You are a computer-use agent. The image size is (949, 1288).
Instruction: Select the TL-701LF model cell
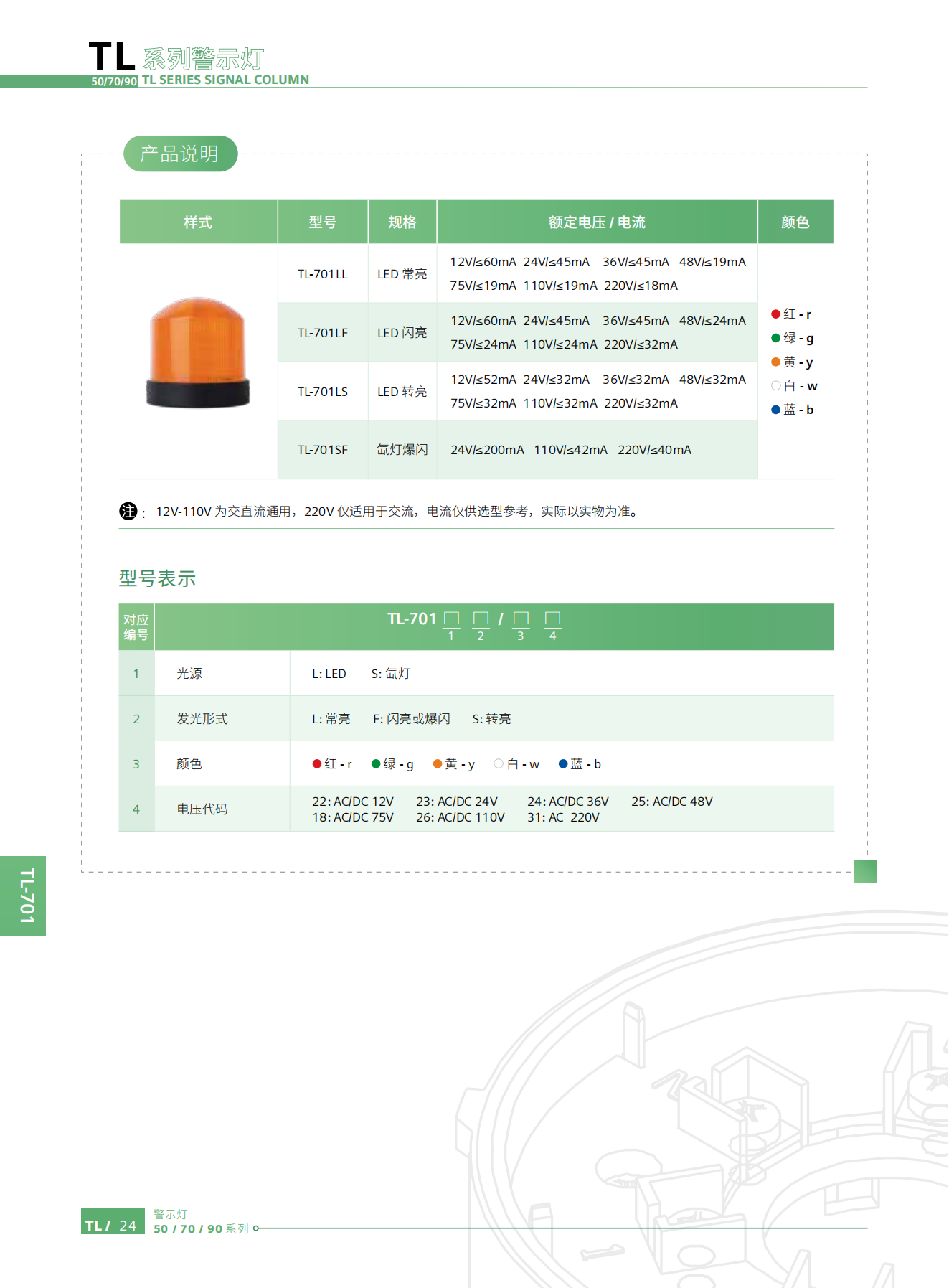[x=323, y=333]
